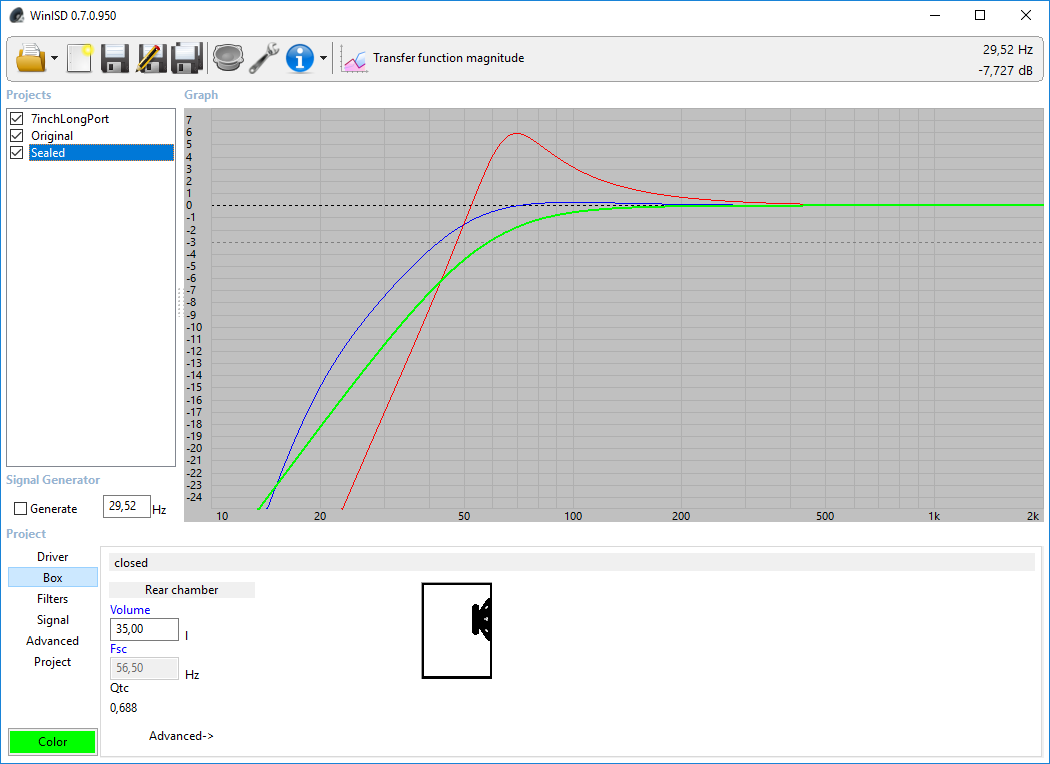Create a new project
This screenshot has height=764, width=1050.
[80, 58]
